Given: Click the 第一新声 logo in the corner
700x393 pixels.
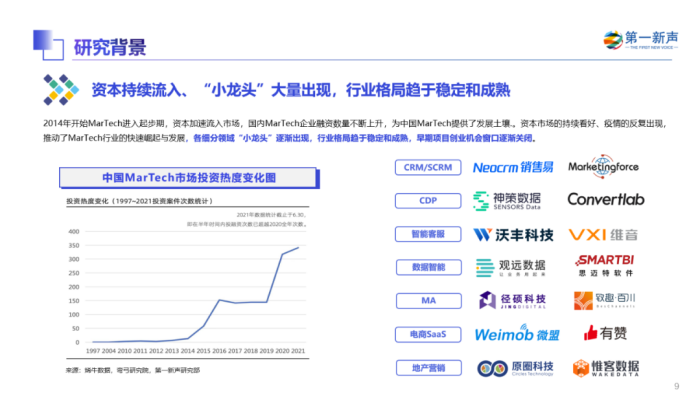Looking at the screenshot, I should (x=641, y=40).
